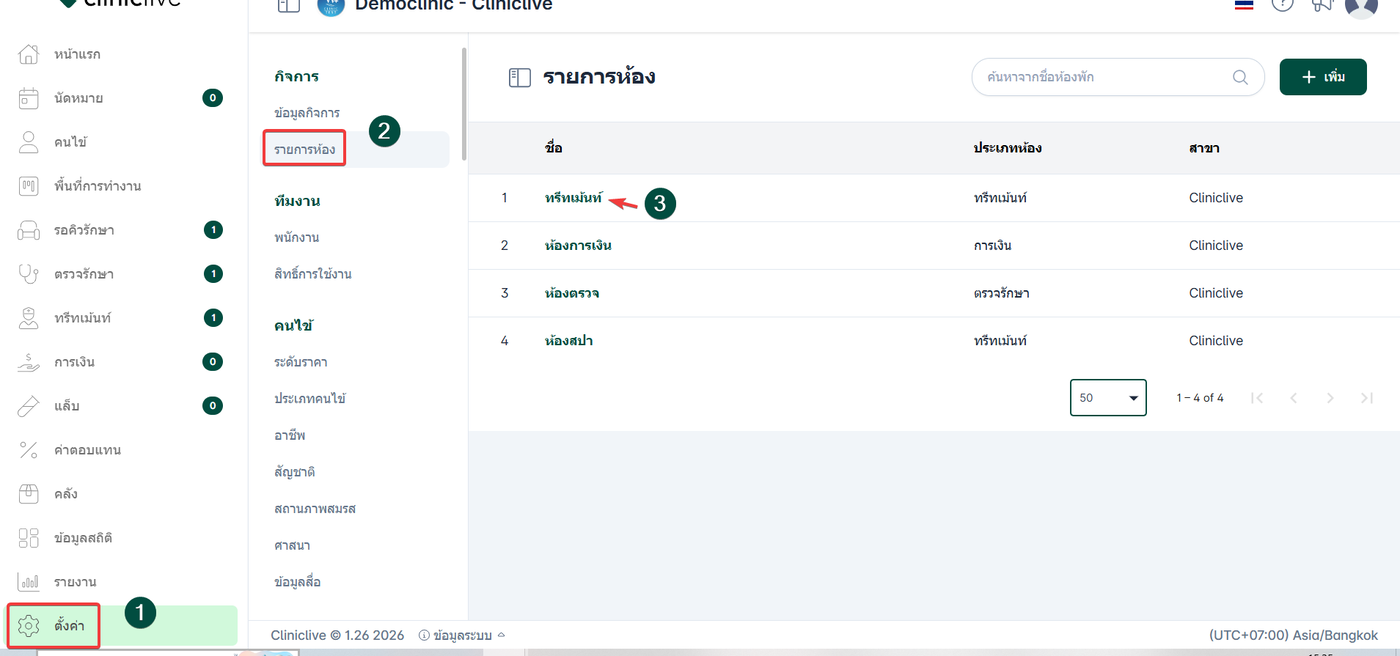The image size is (1400, 656).
Task: Click the นัดหมาย calendar icon
Action: coord(29,98)
